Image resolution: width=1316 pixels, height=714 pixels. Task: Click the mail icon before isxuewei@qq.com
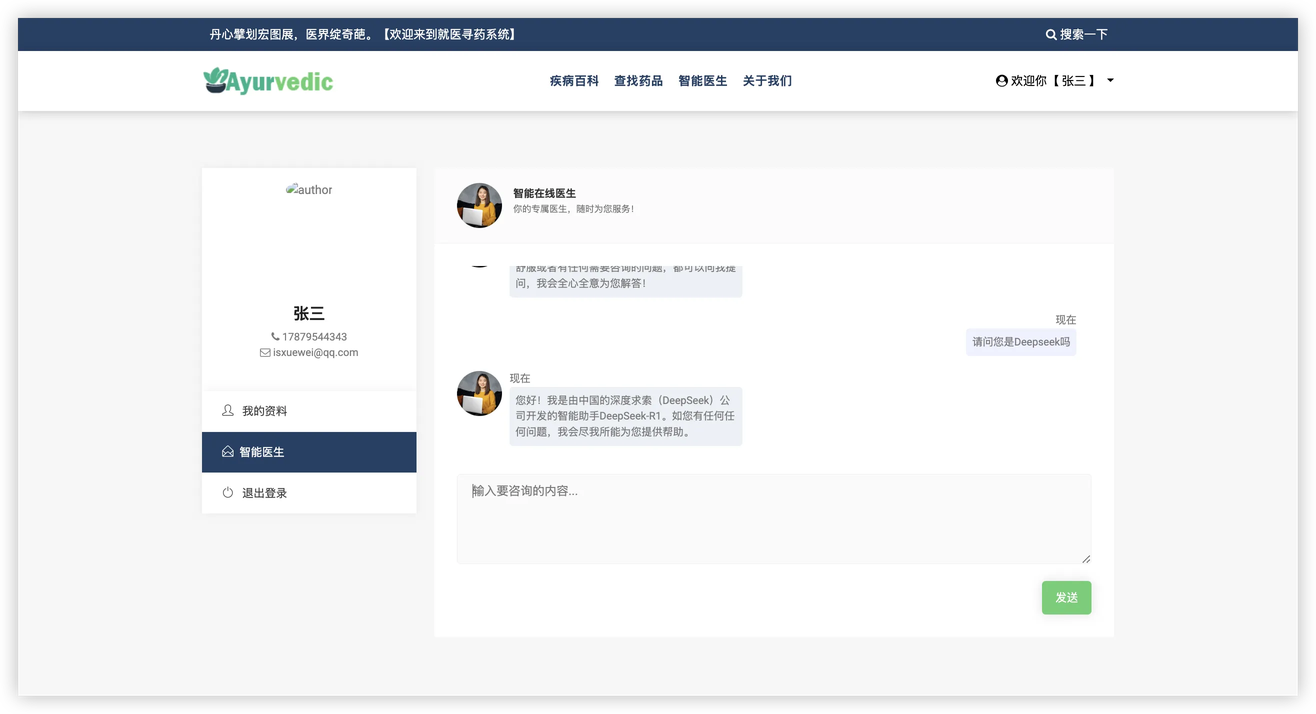[265, 352]
